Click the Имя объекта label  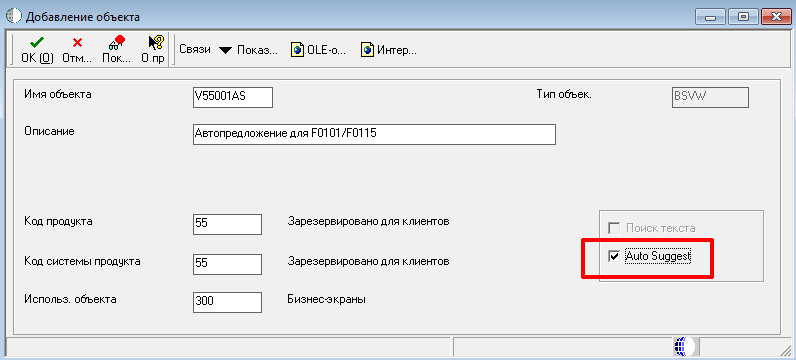(x=58, y=94)
